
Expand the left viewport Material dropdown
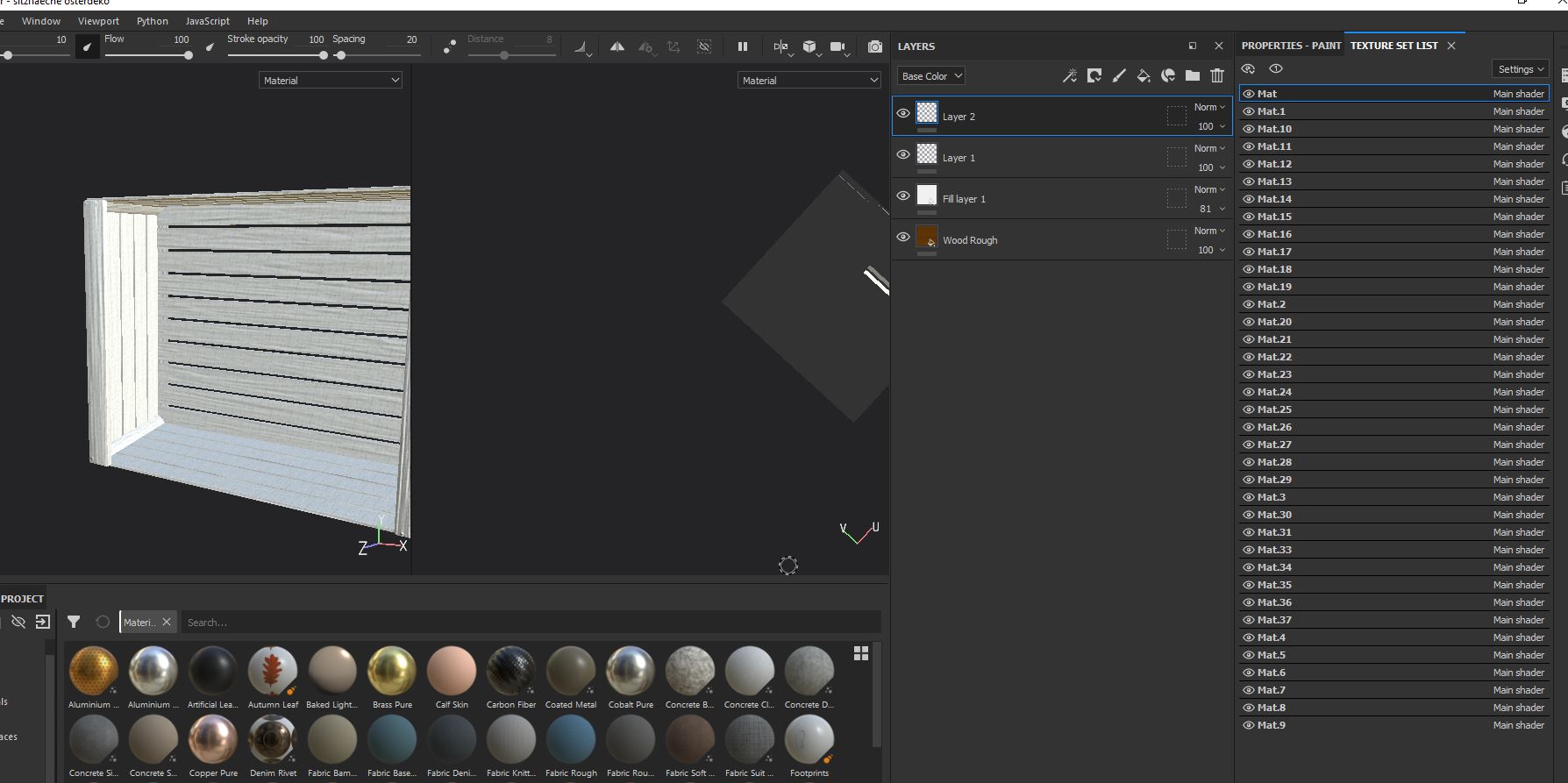[331, 80]
